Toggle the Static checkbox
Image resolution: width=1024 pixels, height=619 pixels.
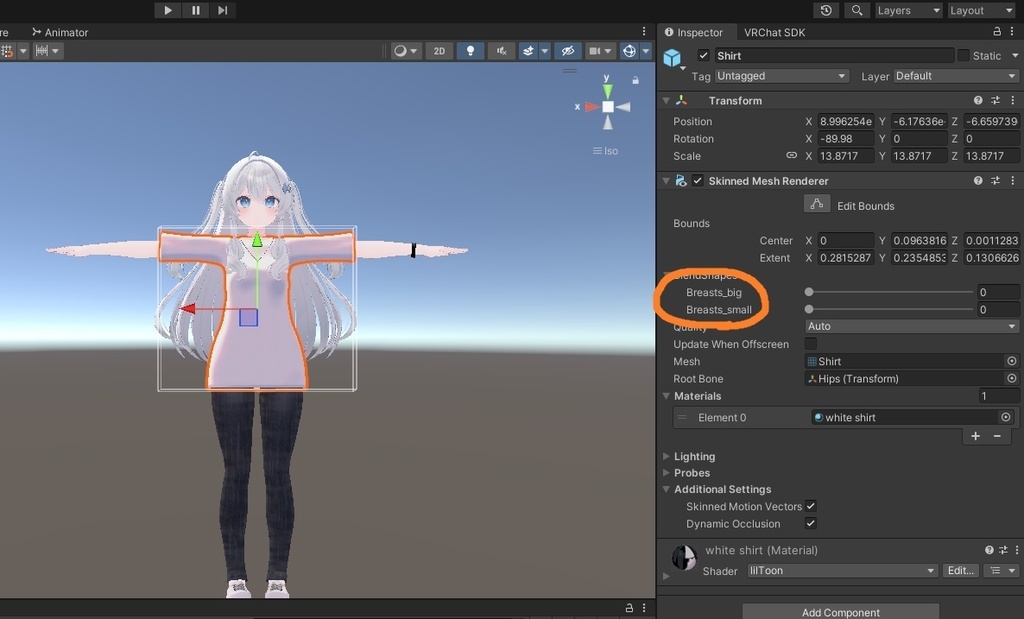click(963, 56)
